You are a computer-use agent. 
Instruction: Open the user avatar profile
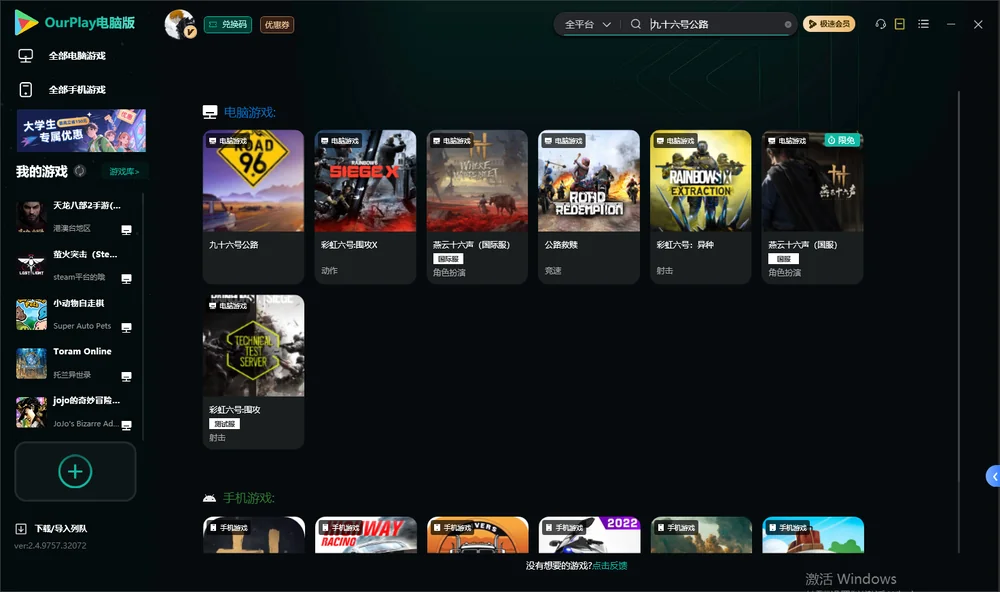(180, 24)
